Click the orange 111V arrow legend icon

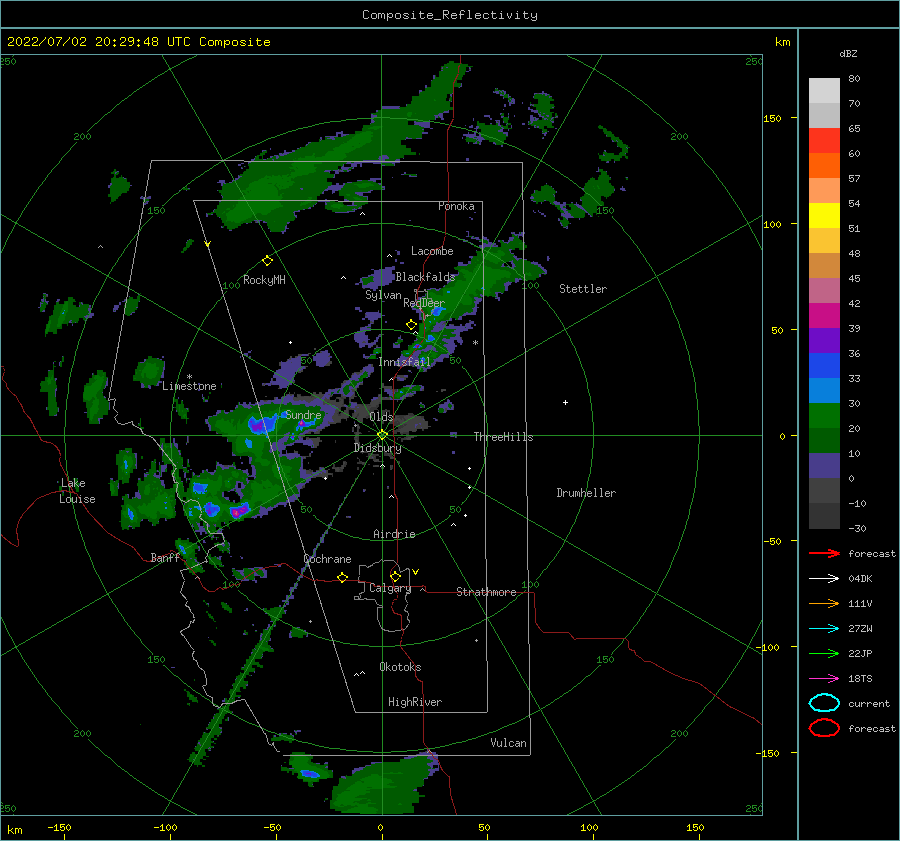pos(824,603)
